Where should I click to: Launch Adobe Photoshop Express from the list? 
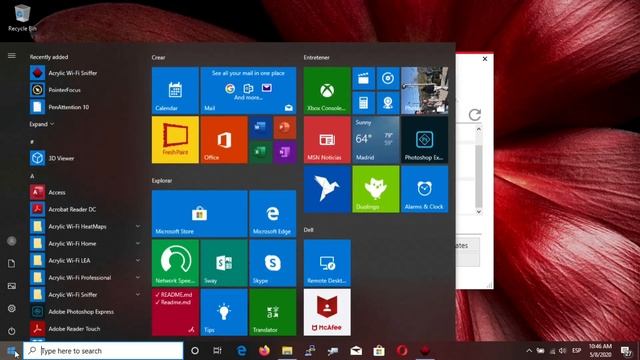pos(85,311)
